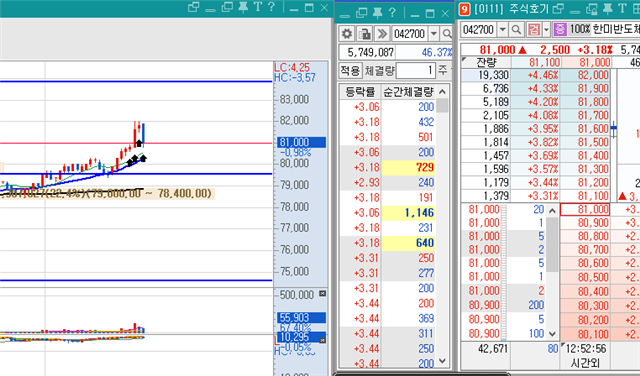Expand stock code 042700 dropdown in tick window
Screen dimensions: 640x376
coord(434,33)
